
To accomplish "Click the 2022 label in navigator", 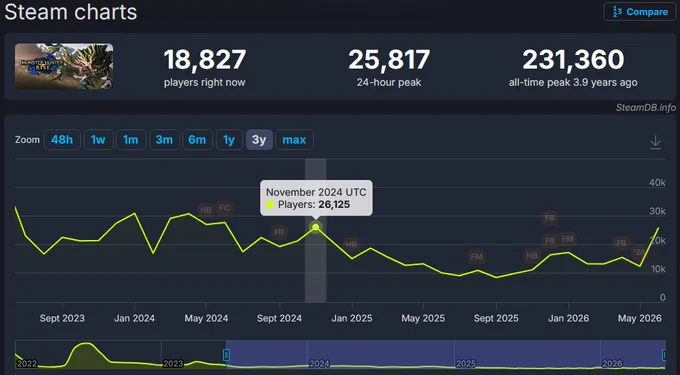I will [x=26, y=364].
